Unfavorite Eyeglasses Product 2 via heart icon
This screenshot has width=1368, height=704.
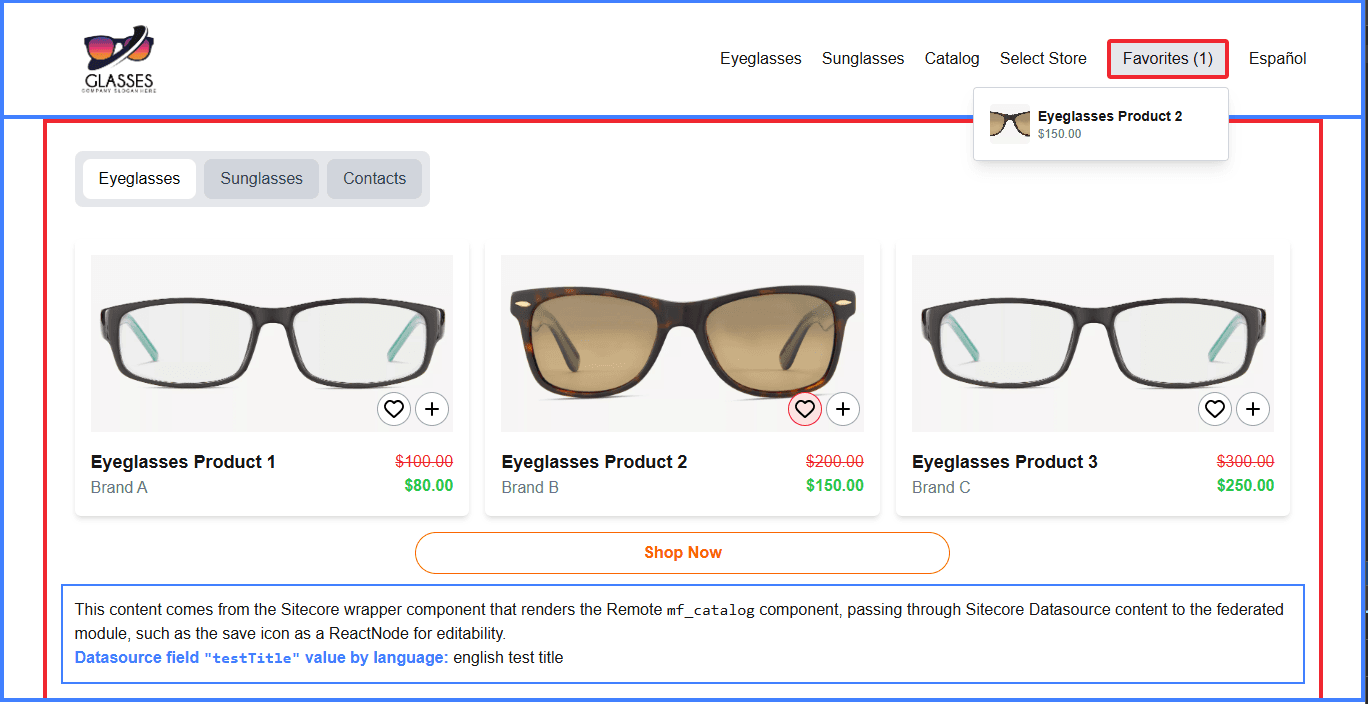tap(805, 409)
